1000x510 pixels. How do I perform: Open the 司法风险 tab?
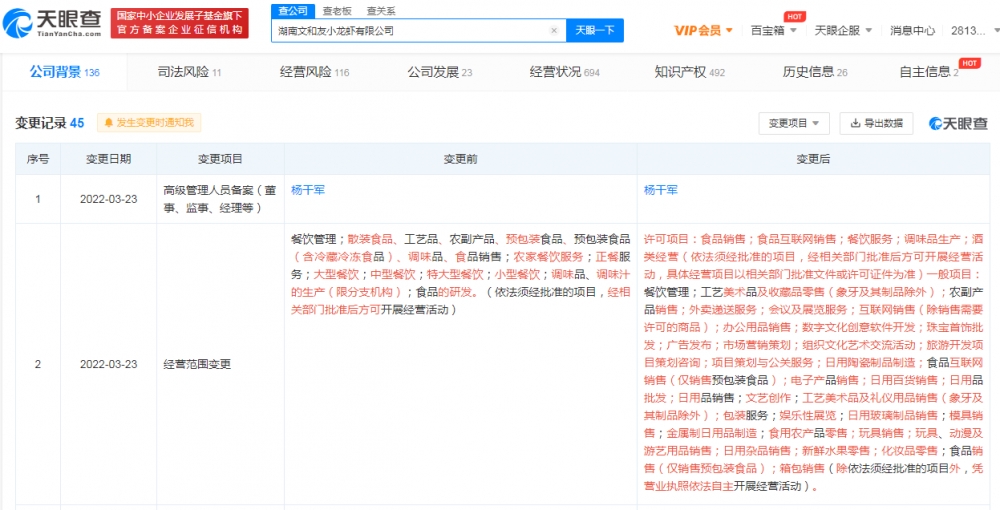coord(189,72)
